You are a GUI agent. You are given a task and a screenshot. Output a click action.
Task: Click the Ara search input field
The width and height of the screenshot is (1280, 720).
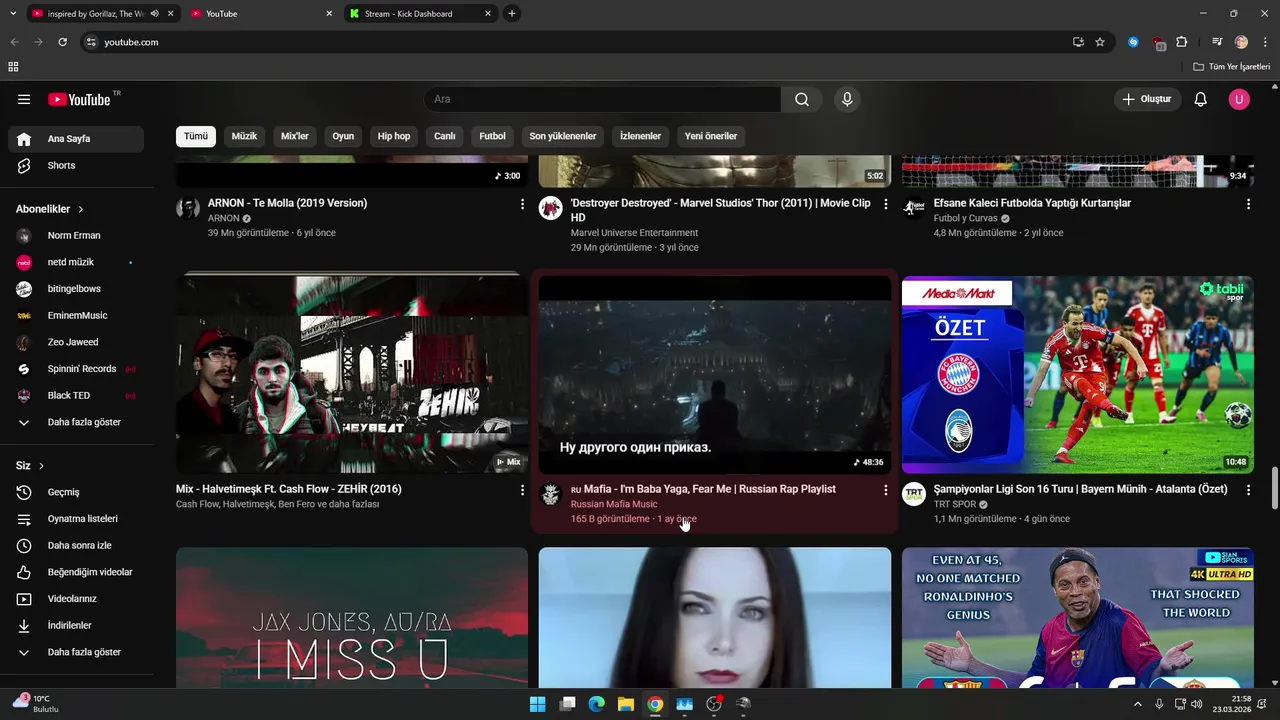[602, 99]
